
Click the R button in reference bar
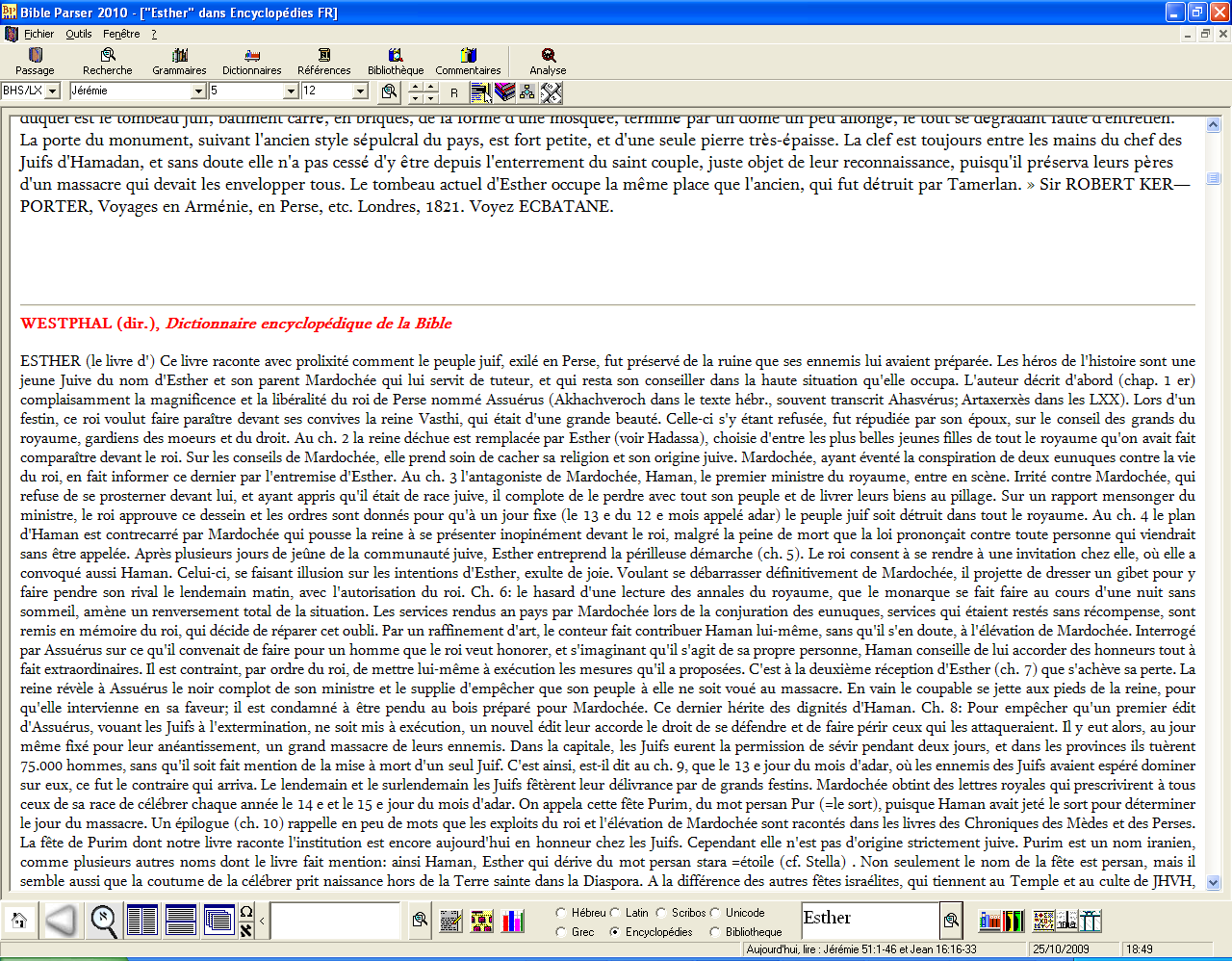(454, 92)
